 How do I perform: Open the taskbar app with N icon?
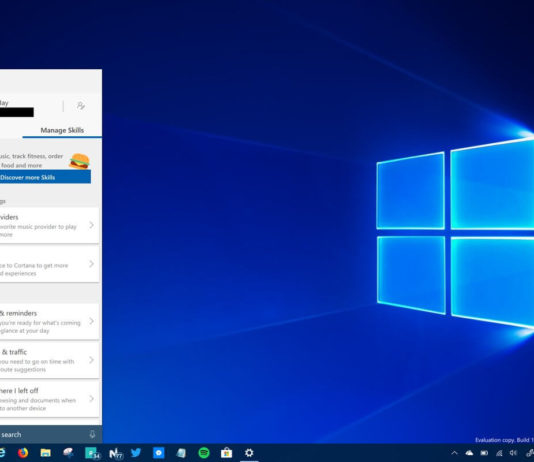(x=115, y=453)
